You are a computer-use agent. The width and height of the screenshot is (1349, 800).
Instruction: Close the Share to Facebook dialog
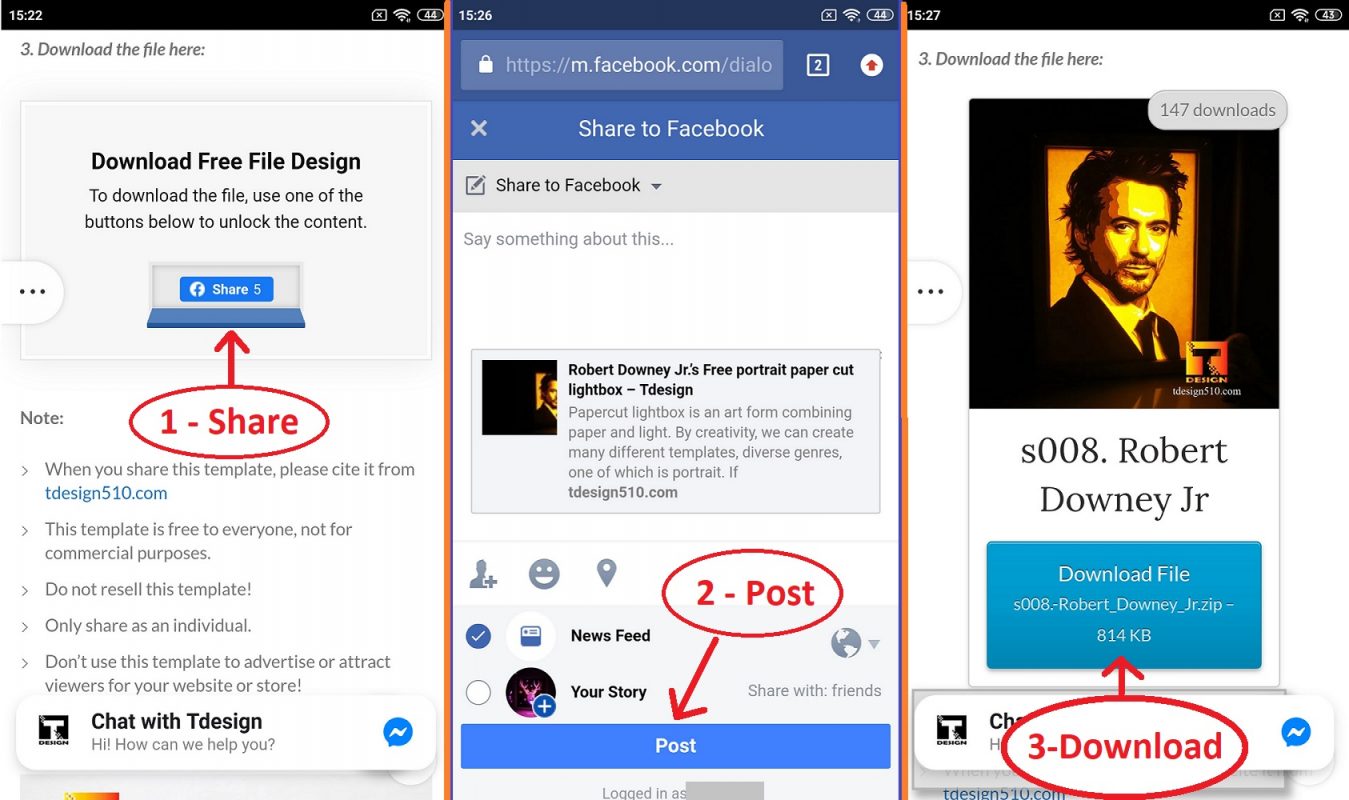click(479, 128)
